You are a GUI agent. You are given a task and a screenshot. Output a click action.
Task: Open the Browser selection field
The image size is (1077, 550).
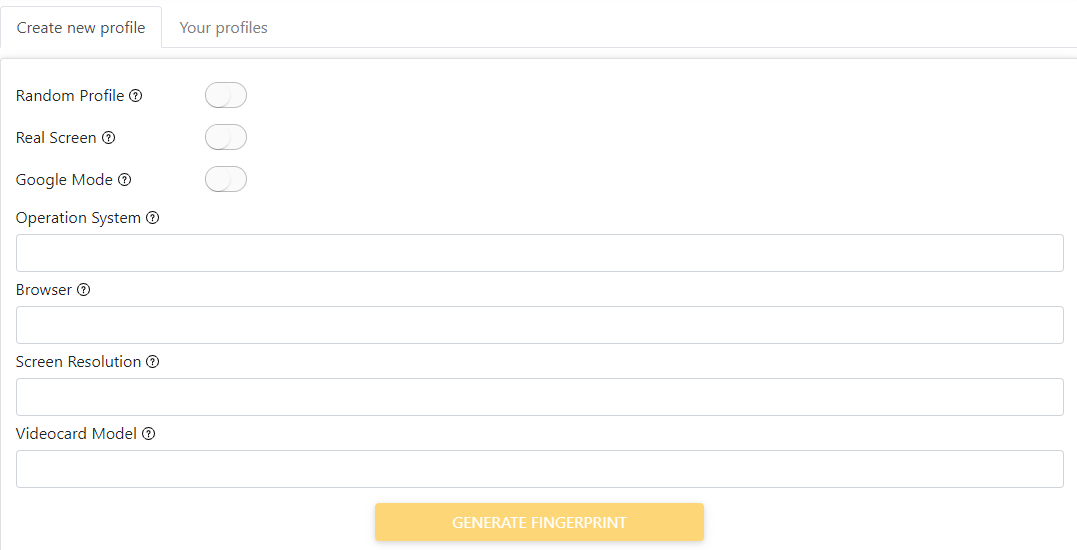pos(540,325)
